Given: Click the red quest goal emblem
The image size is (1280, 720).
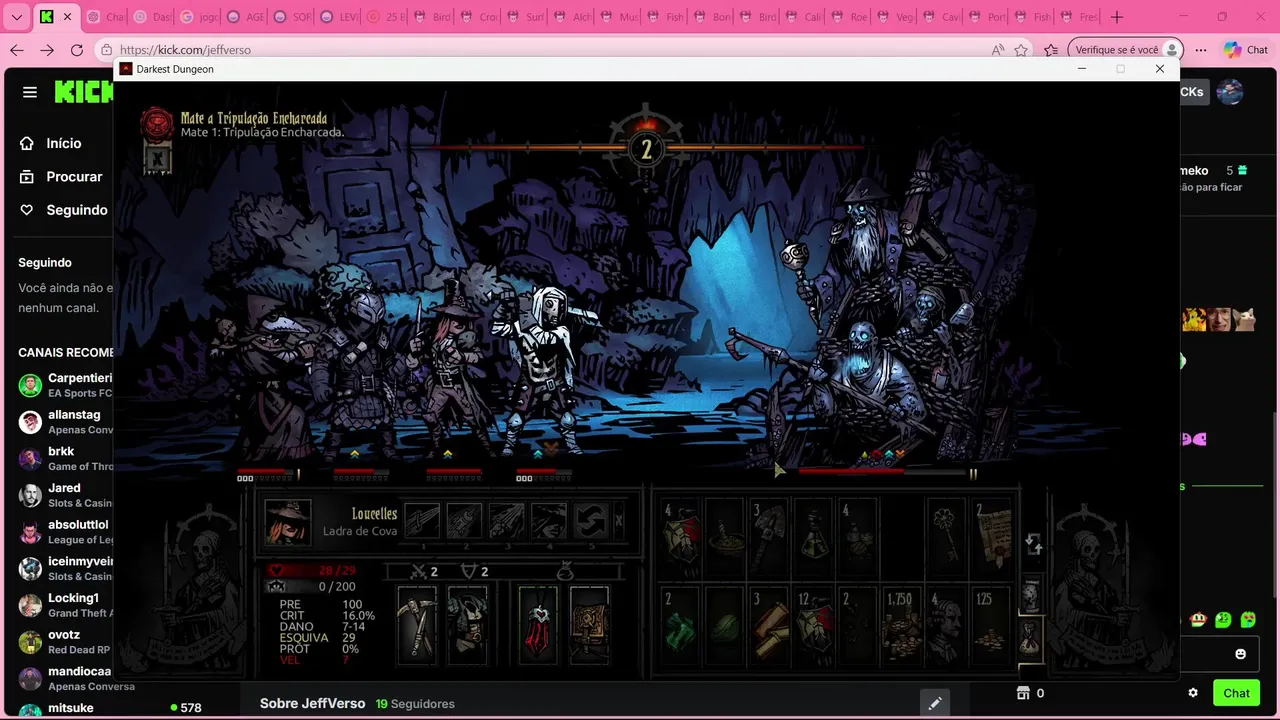Looking at the screenshot, I should point(156,124).
